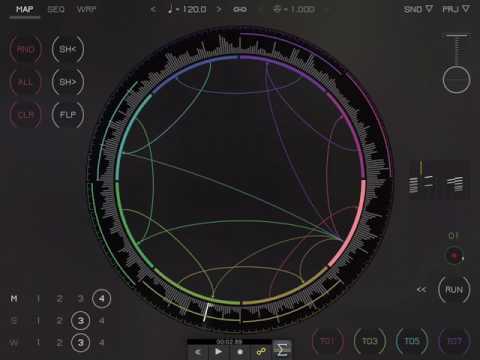The image size is (480, 360).
Task: Open the WRP tab
Action: [86, 9]
